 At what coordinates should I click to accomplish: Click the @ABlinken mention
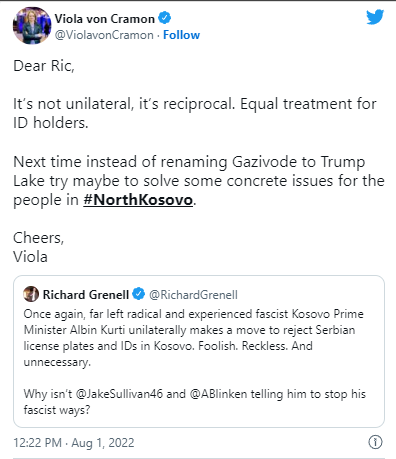tap(218, 394)
